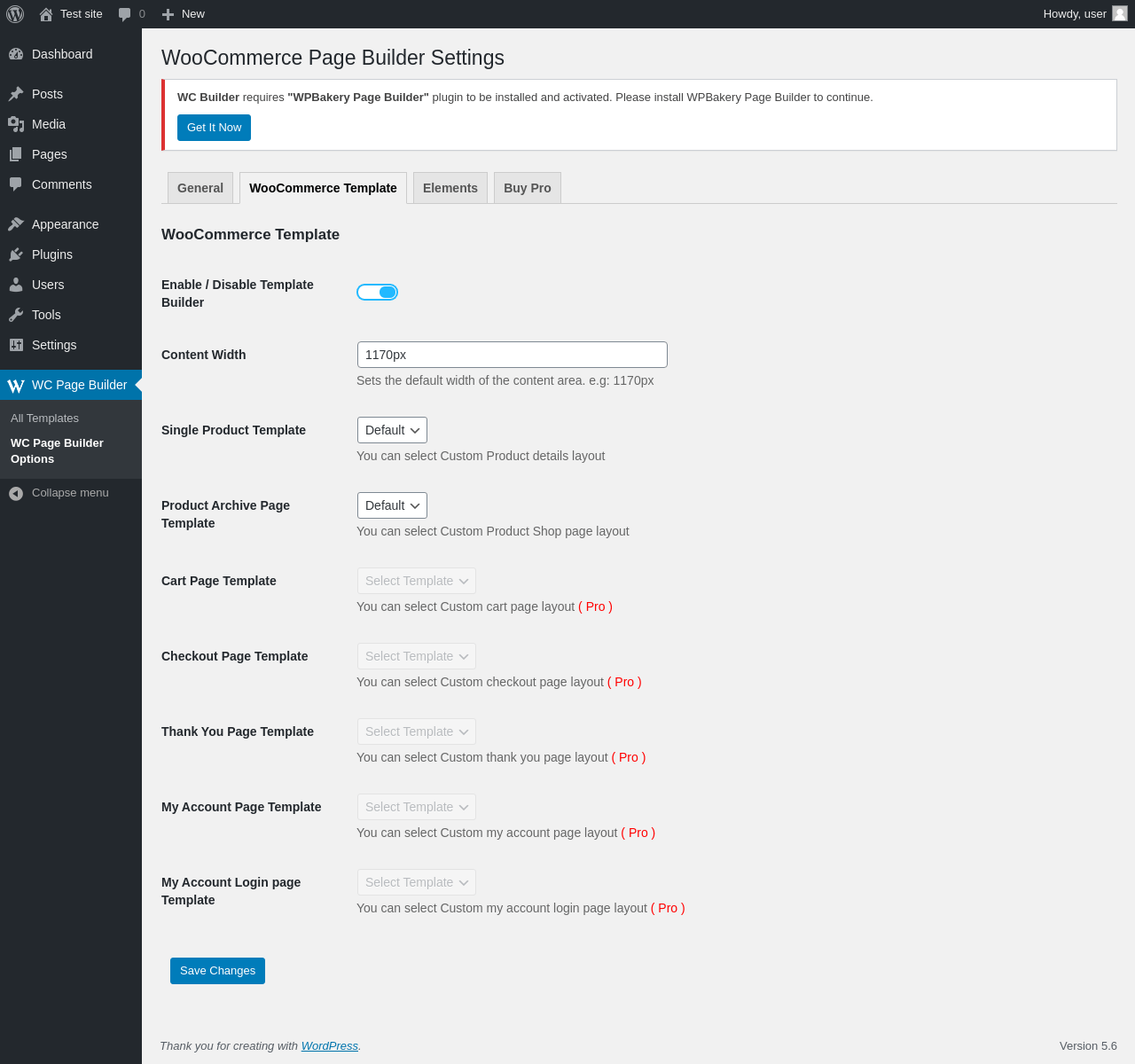The image size is (1135, 1064).
Task: Click the Settings sliders icon
Action: coord(16,345)
